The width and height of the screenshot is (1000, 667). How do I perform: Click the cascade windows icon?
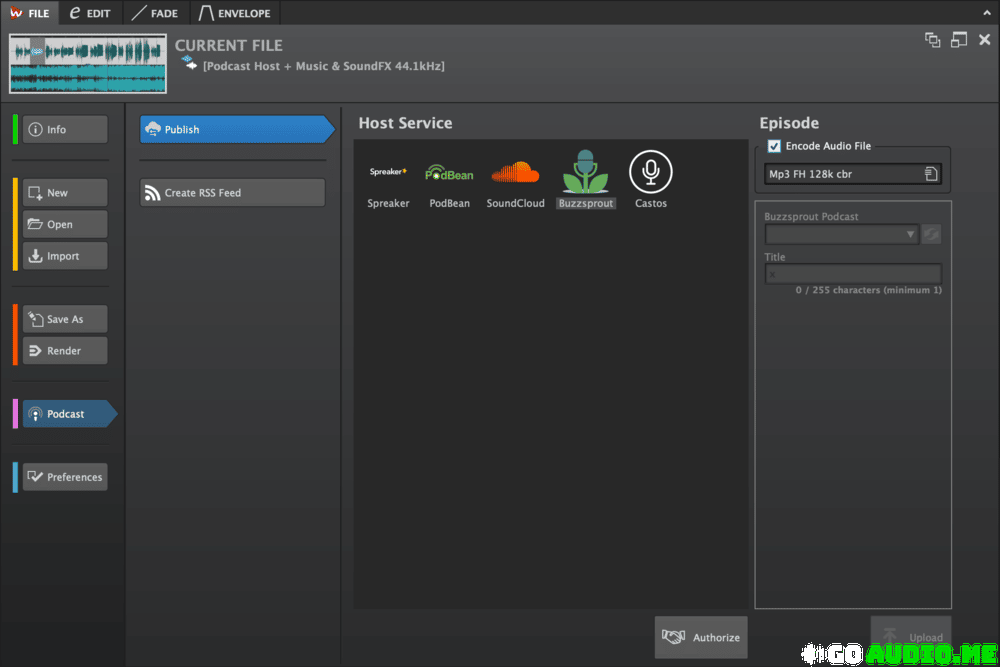coord(932,40)
